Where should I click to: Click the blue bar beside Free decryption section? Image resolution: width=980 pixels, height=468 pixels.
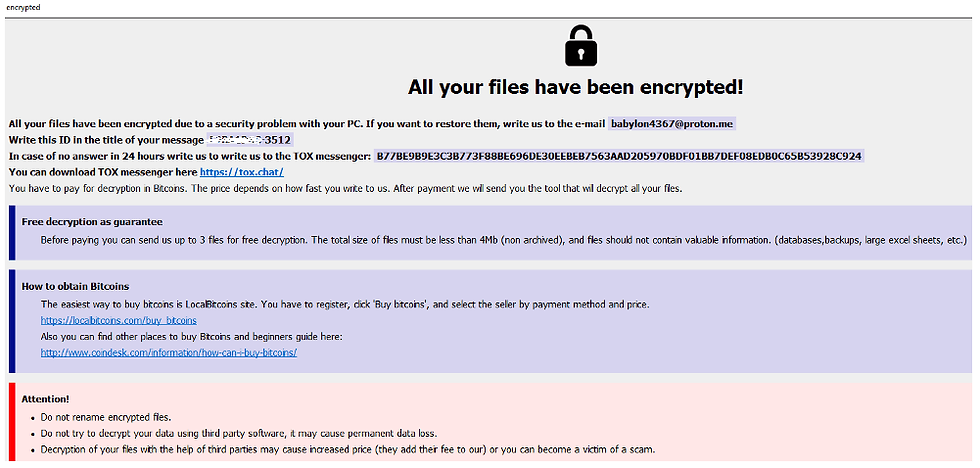point(12,230)
